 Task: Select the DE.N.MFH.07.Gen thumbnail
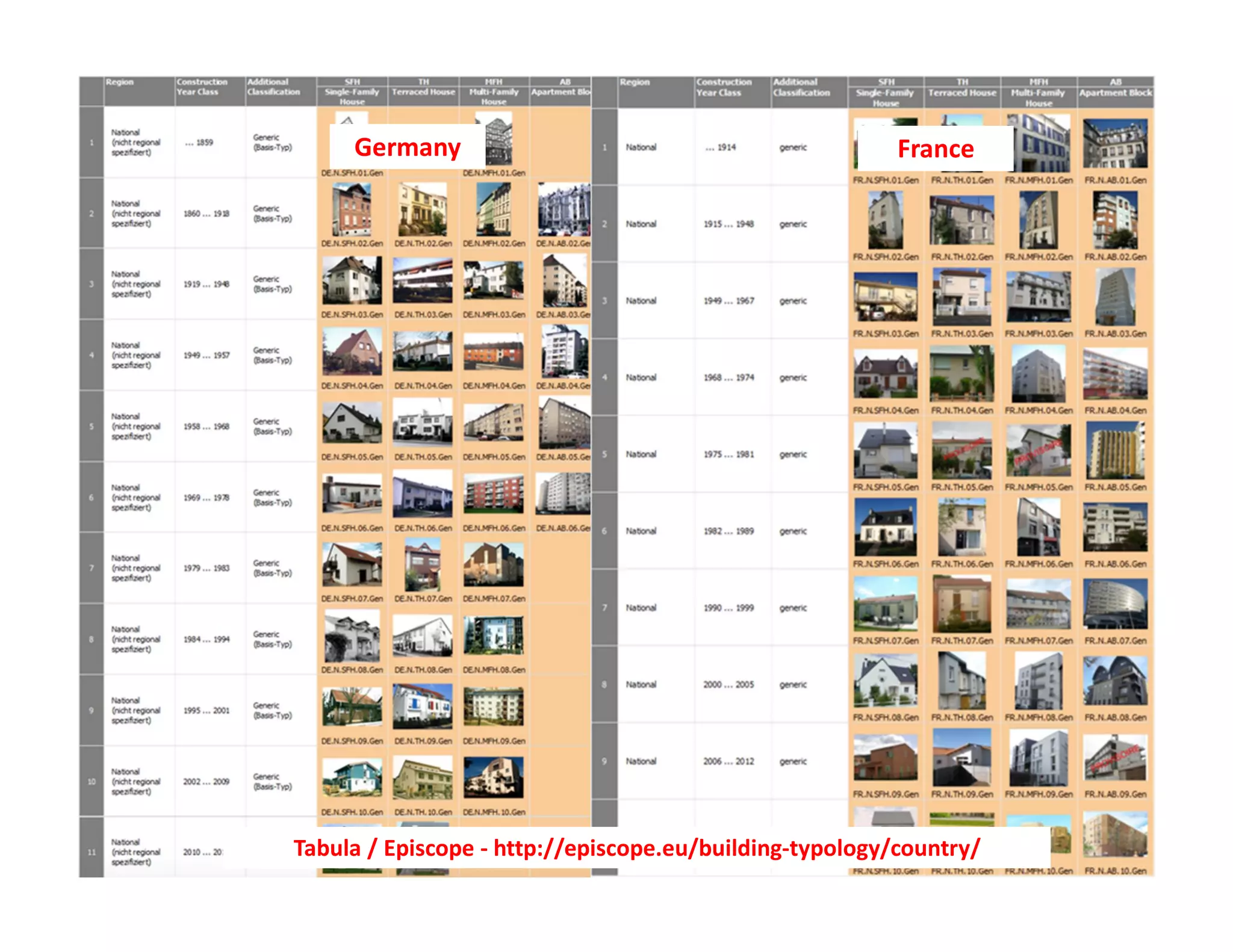tap(494, 564)
